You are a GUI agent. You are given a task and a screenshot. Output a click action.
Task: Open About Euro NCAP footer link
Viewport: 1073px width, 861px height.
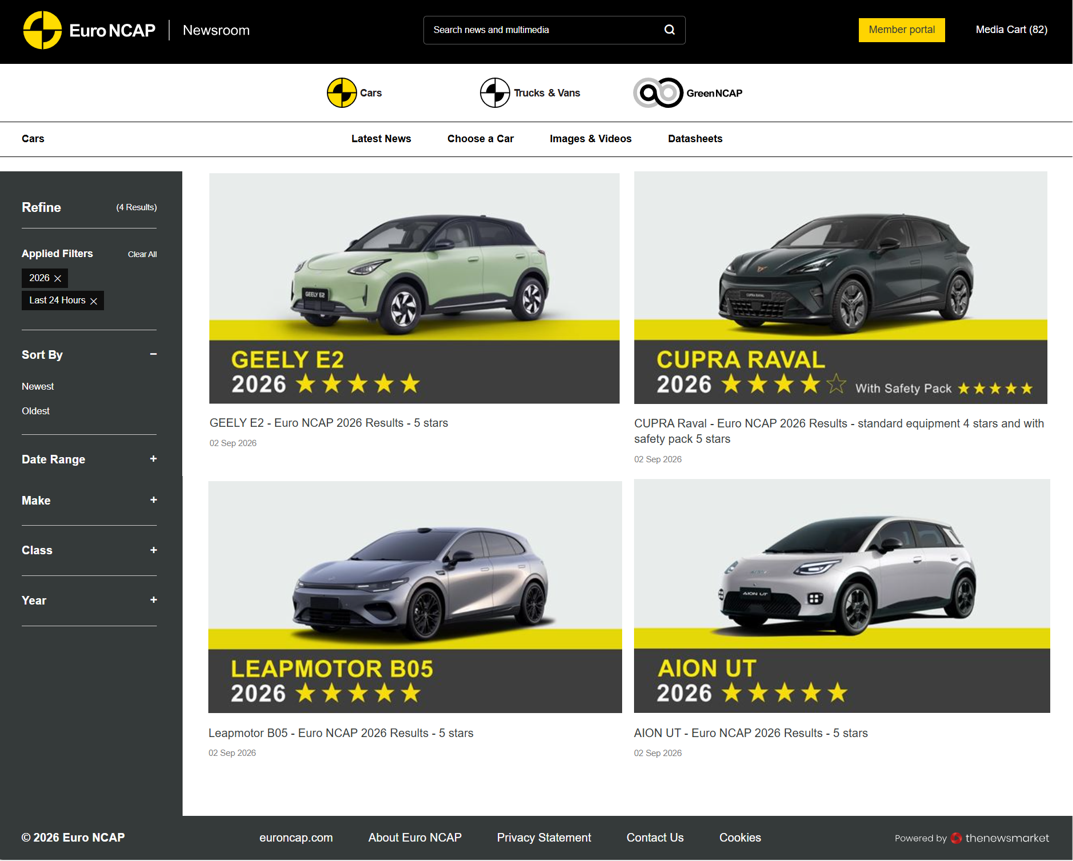[415, 838]
